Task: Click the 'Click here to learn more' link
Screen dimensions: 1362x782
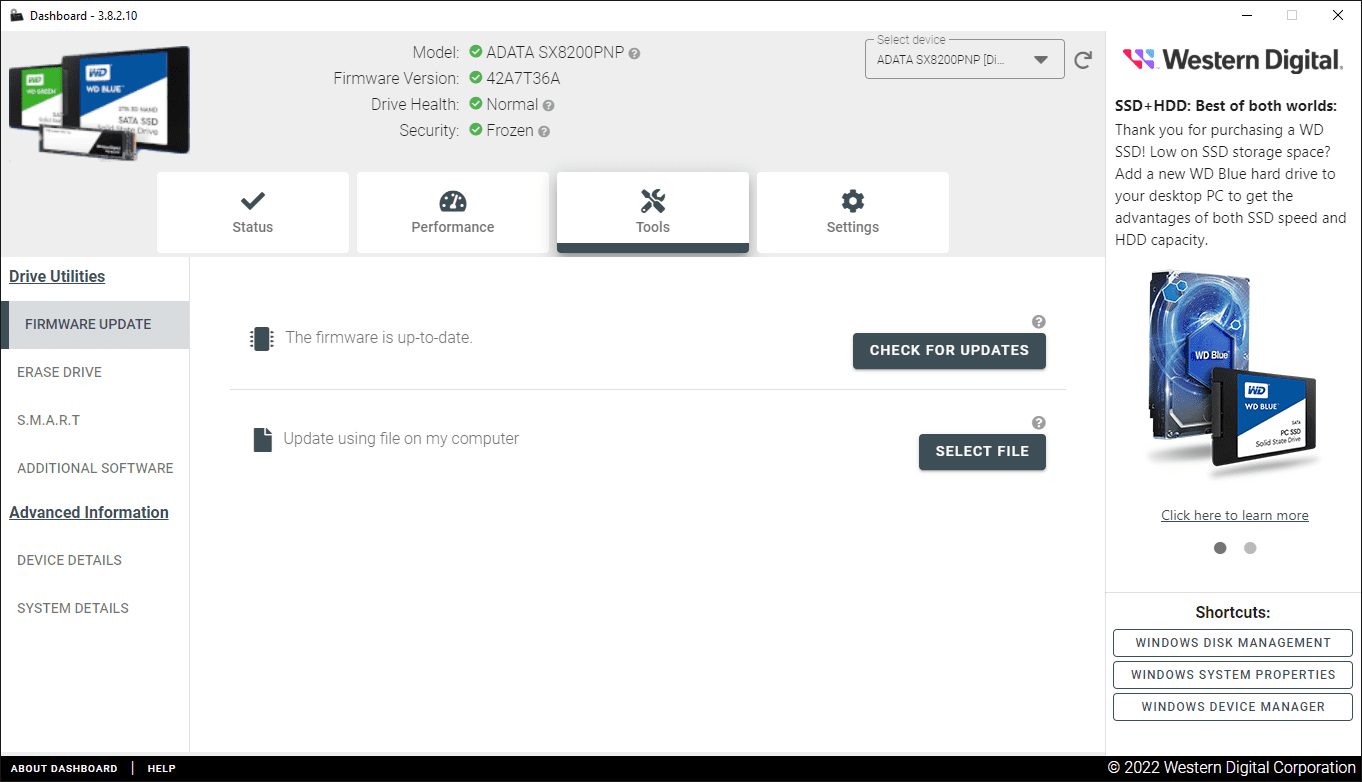Action: pos(1235,516)
